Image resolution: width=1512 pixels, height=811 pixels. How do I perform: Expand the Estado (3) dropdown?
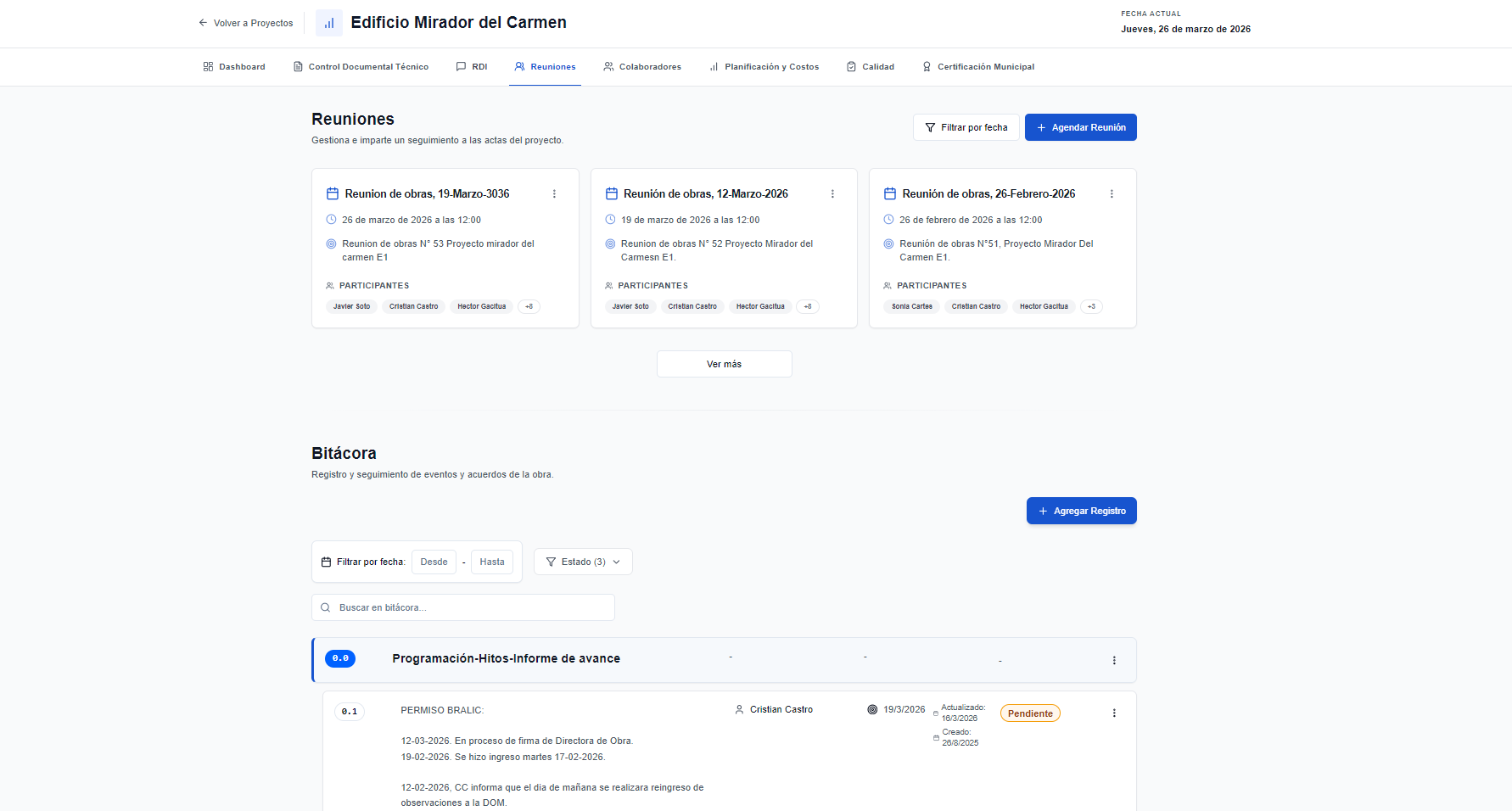[x=583, y=562]
